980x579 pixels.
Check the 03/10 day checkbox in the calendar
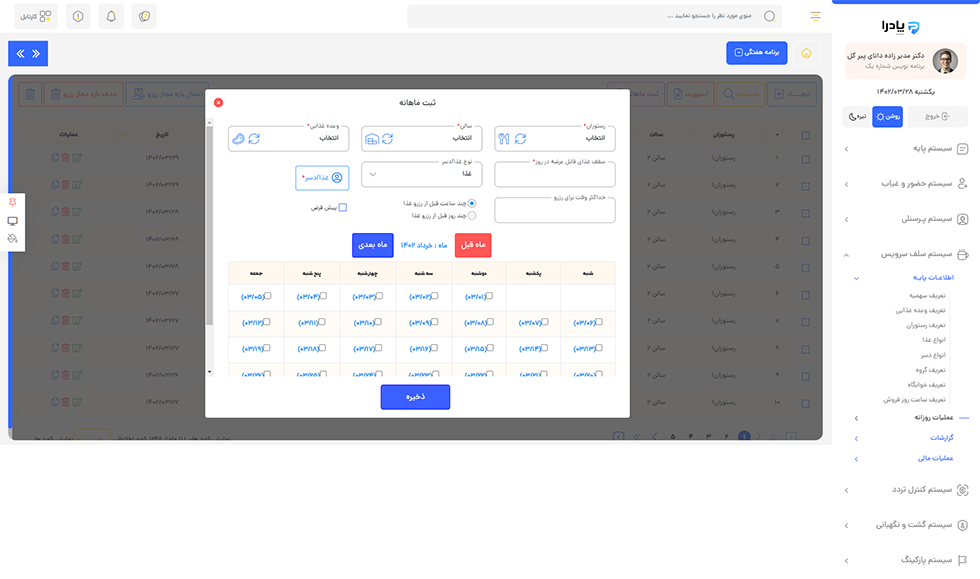click(x=379, y=322)
